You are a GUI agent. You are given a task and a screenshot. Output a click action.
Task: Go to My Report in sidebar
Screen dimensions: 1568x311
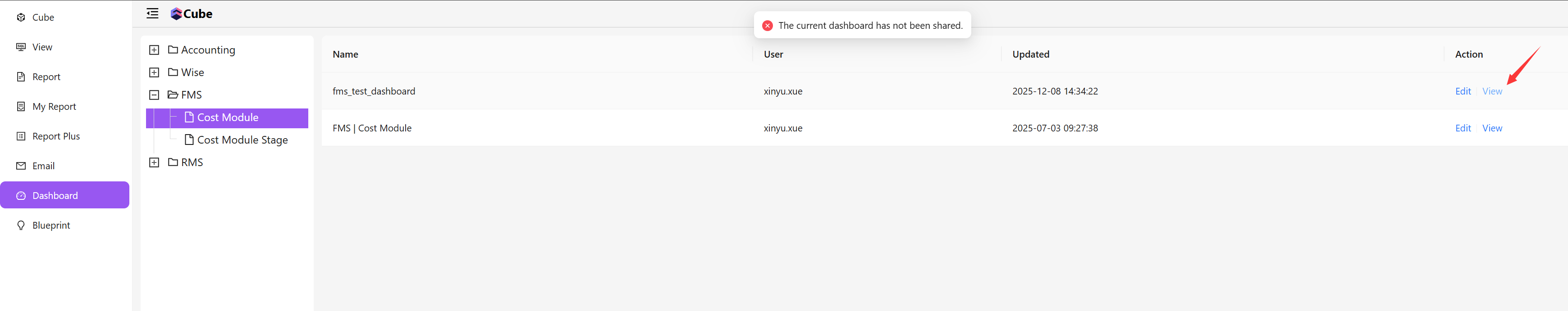54,106
